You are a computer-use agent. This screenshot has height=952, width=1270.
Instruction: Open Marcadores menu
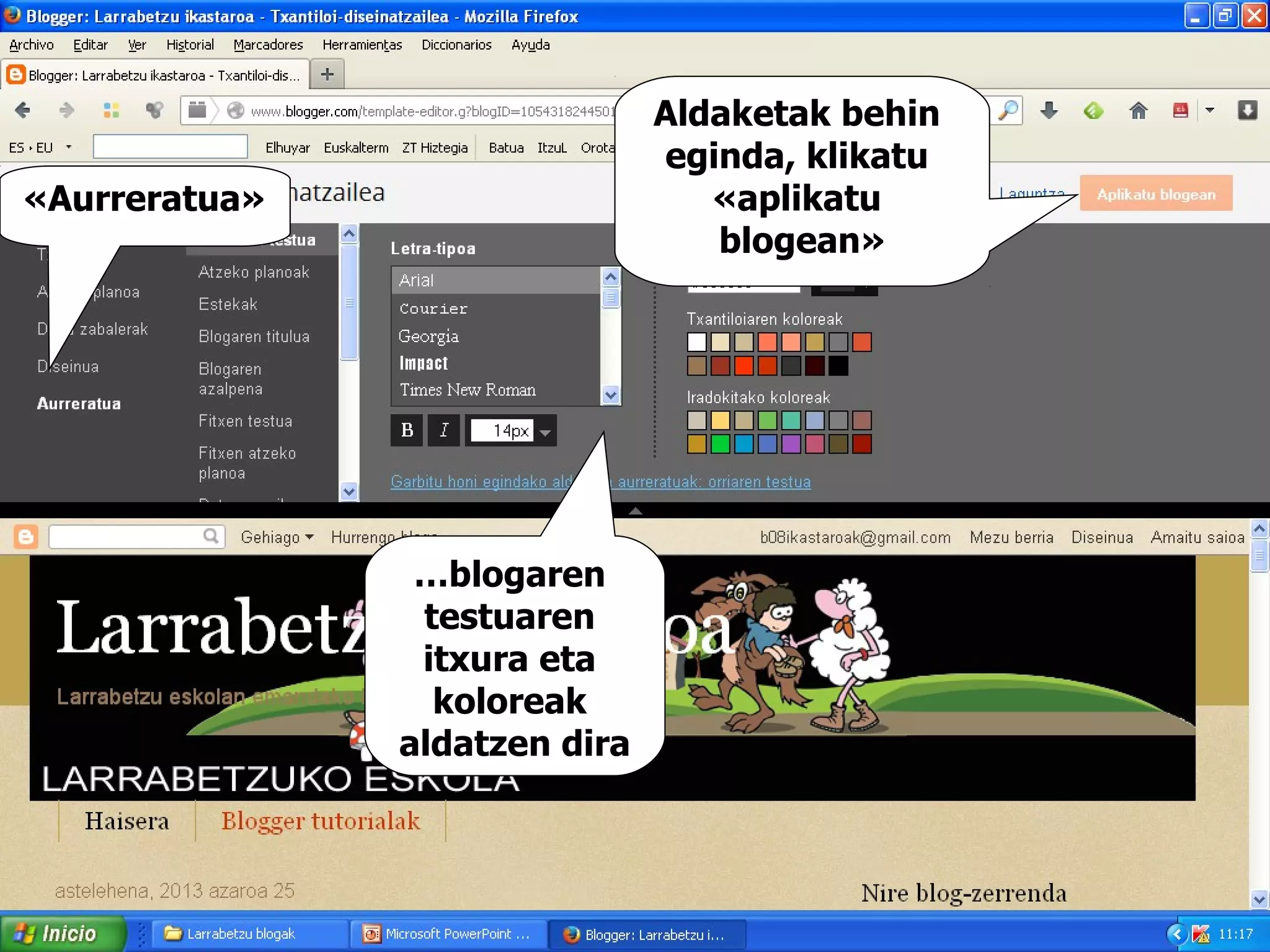[268, 45]
